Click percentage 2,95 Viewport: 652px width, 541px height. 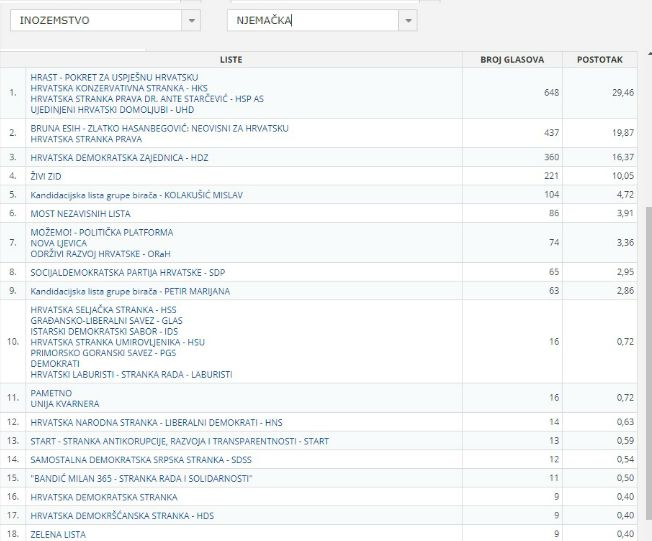625,272
